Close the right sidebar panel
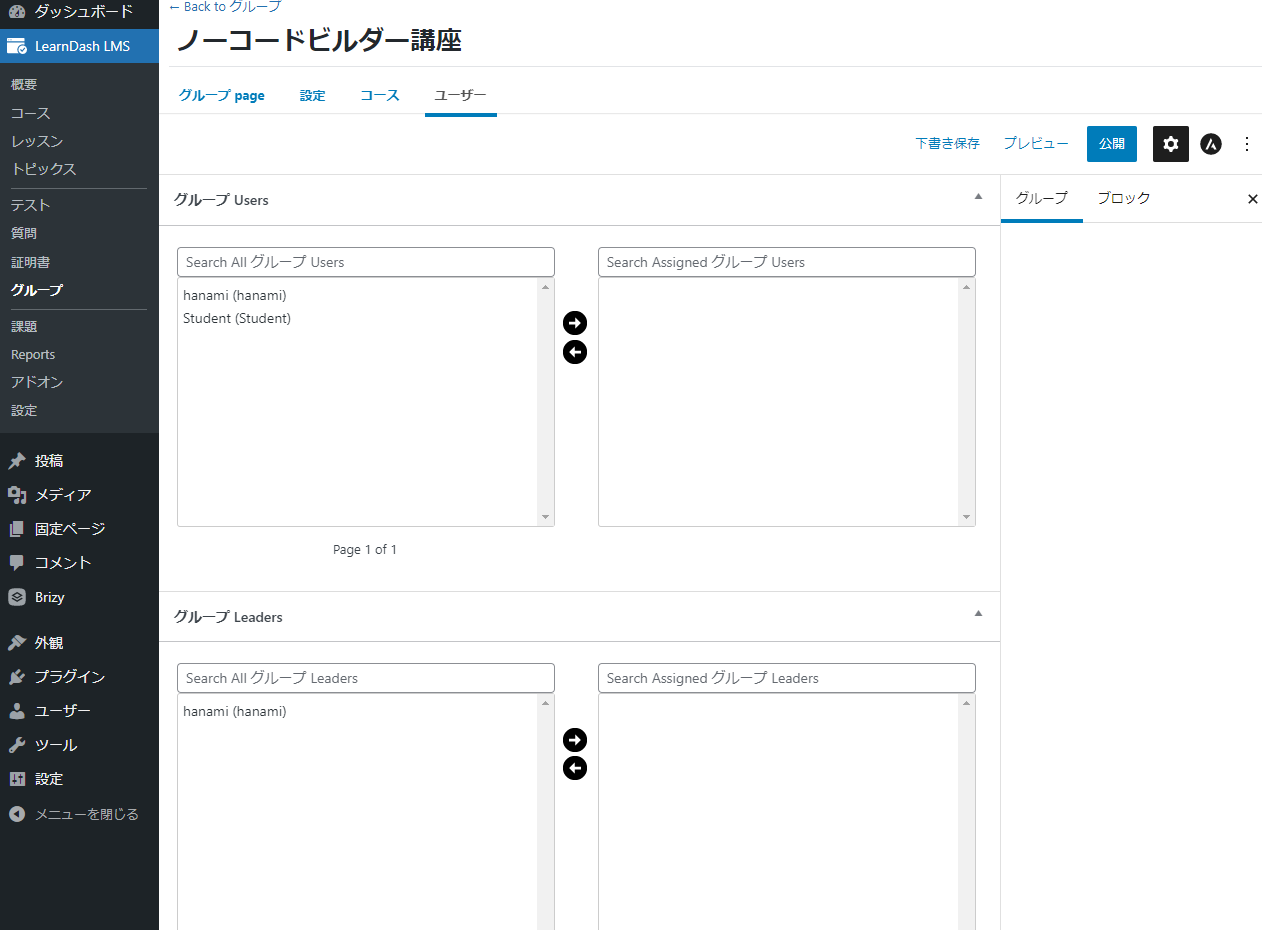 tap(1252, 199)
